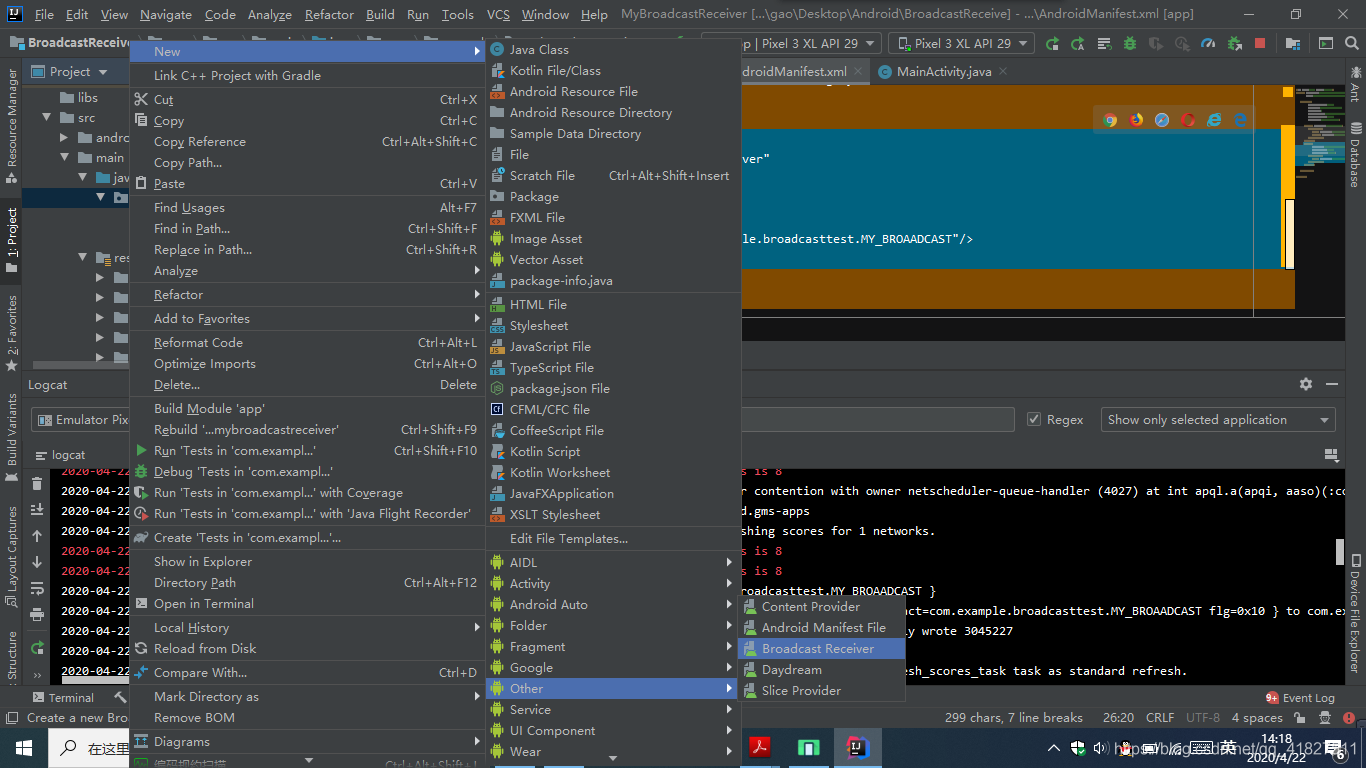Viewport: 1366px width, 768px height.
Task: Open the Terminal tool window tab
Action: coord(63,697)
